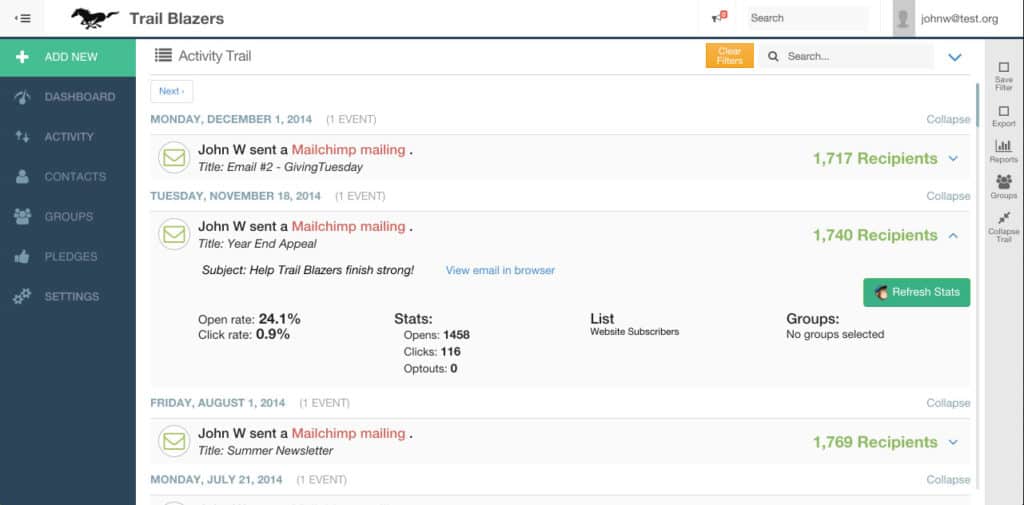Click the 1,740 Recipients text

tap(875, 235)
